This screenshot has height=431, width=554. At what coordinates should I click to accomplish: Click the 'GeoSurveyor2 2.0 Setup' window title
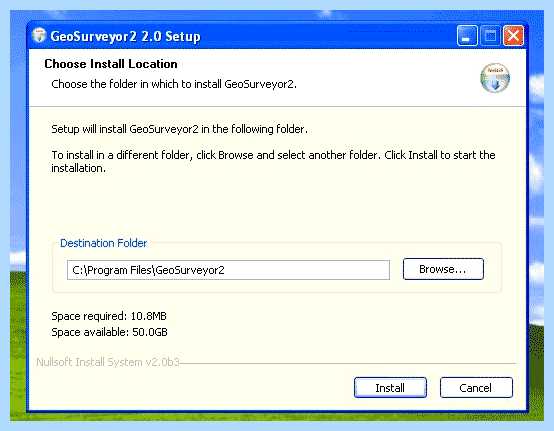[x=125, y=36]
